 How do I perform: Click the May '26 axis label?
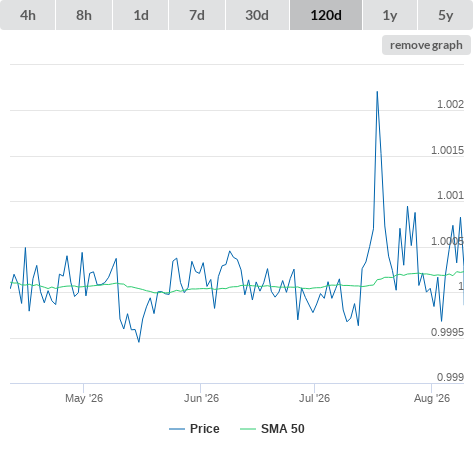(x=84, y=398)
